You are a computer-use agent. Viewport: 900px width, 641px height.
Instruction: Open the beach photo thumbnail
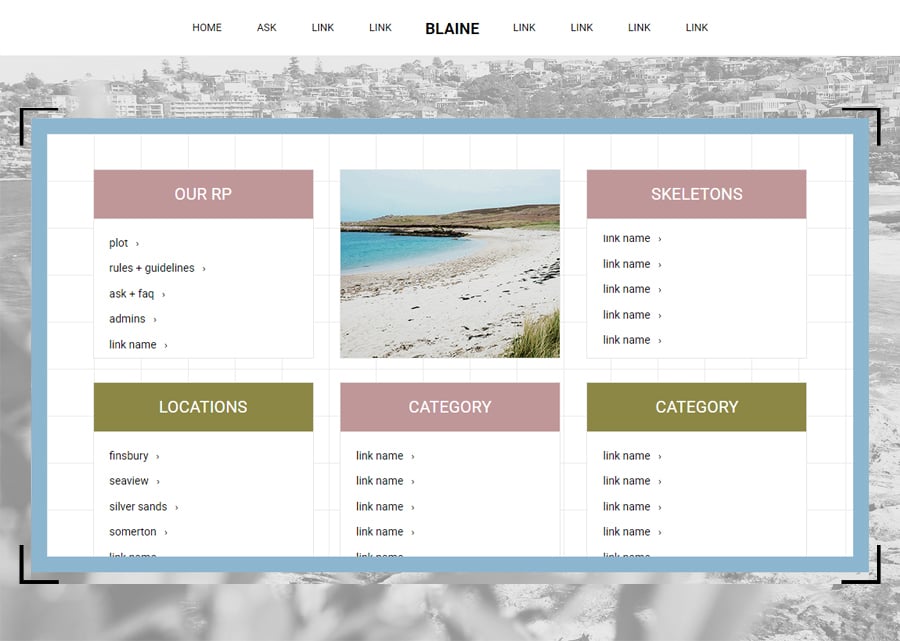[450, 263]
